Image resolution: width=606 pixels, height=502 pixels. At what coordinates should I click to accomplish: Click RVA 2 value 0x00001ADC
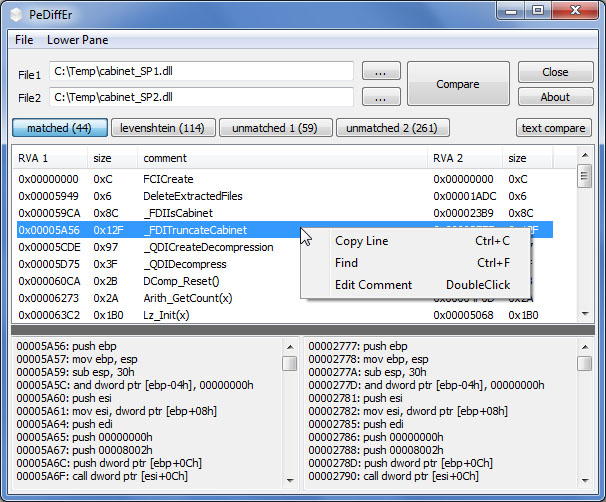(x=465, y=196)
